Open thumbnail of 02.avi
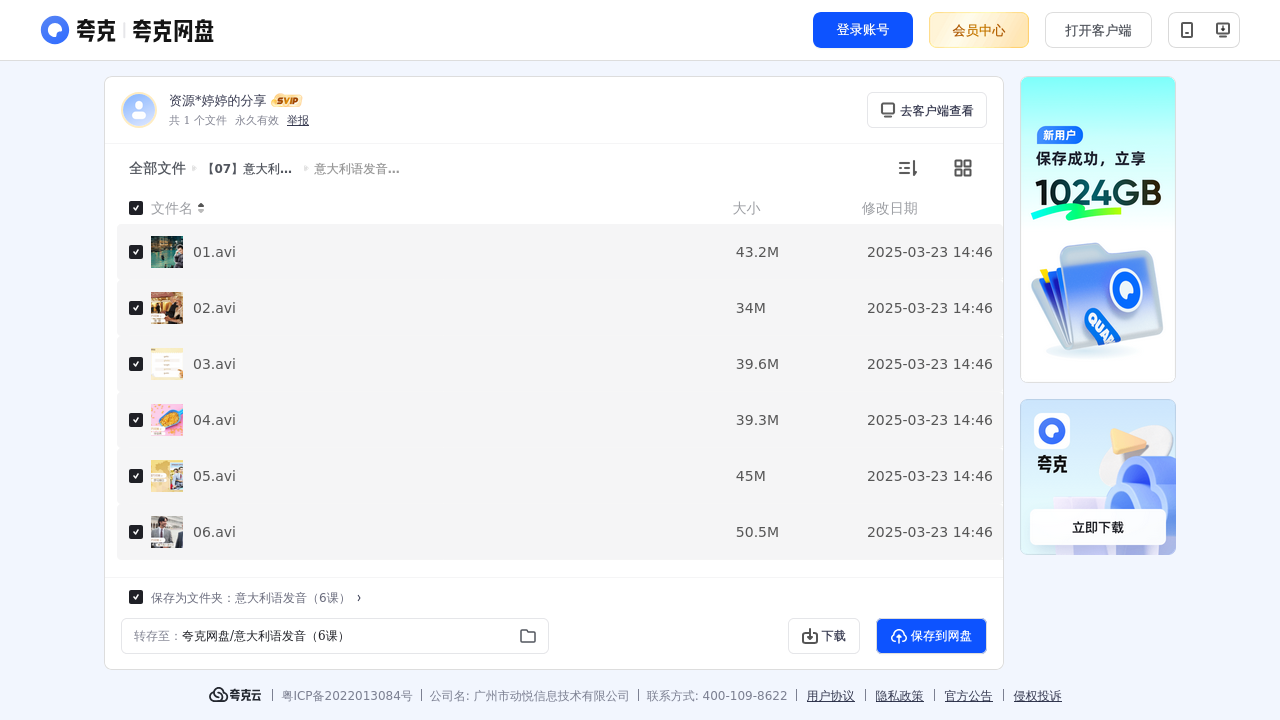Image resolution: width=1280 pixels, height=720 pixels. [x=167, y=308]
